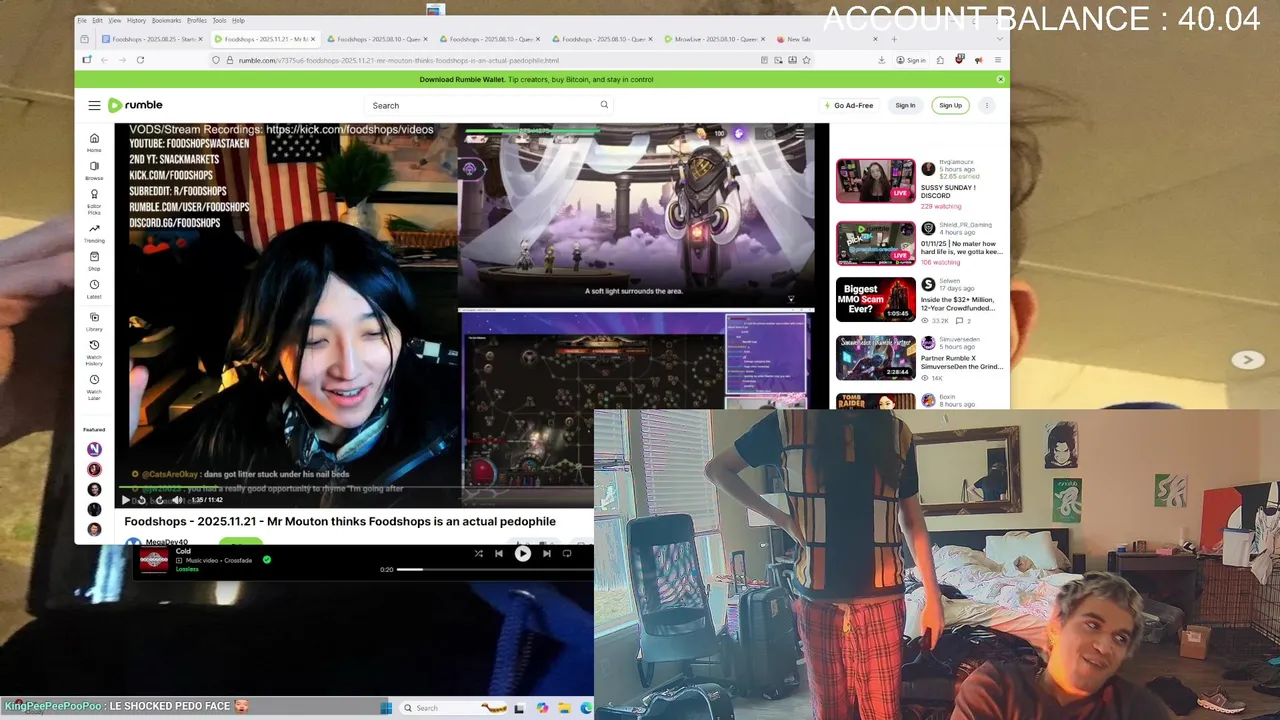Reload the current page
Screen dimensions: 1280x720
click(140, 60)
